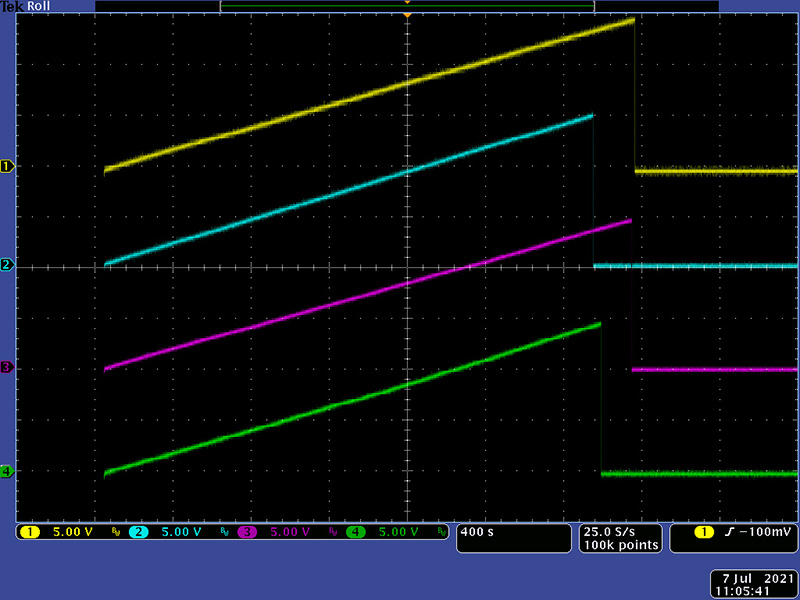Screen dimensions: 800x600
Task: Click the Tek logo in top-left corner
Action: click(13, 6)
